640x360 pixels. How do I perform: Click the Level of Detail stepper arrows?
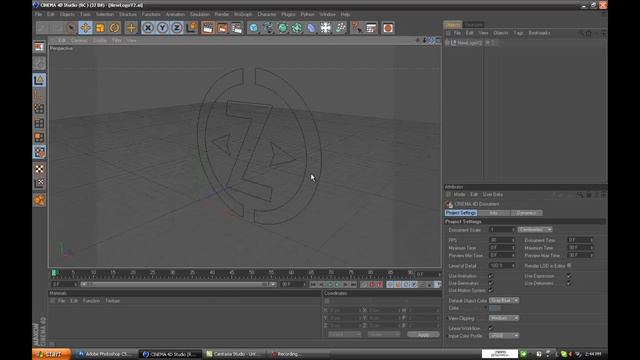pyautogui.click(x=513, y=266)
